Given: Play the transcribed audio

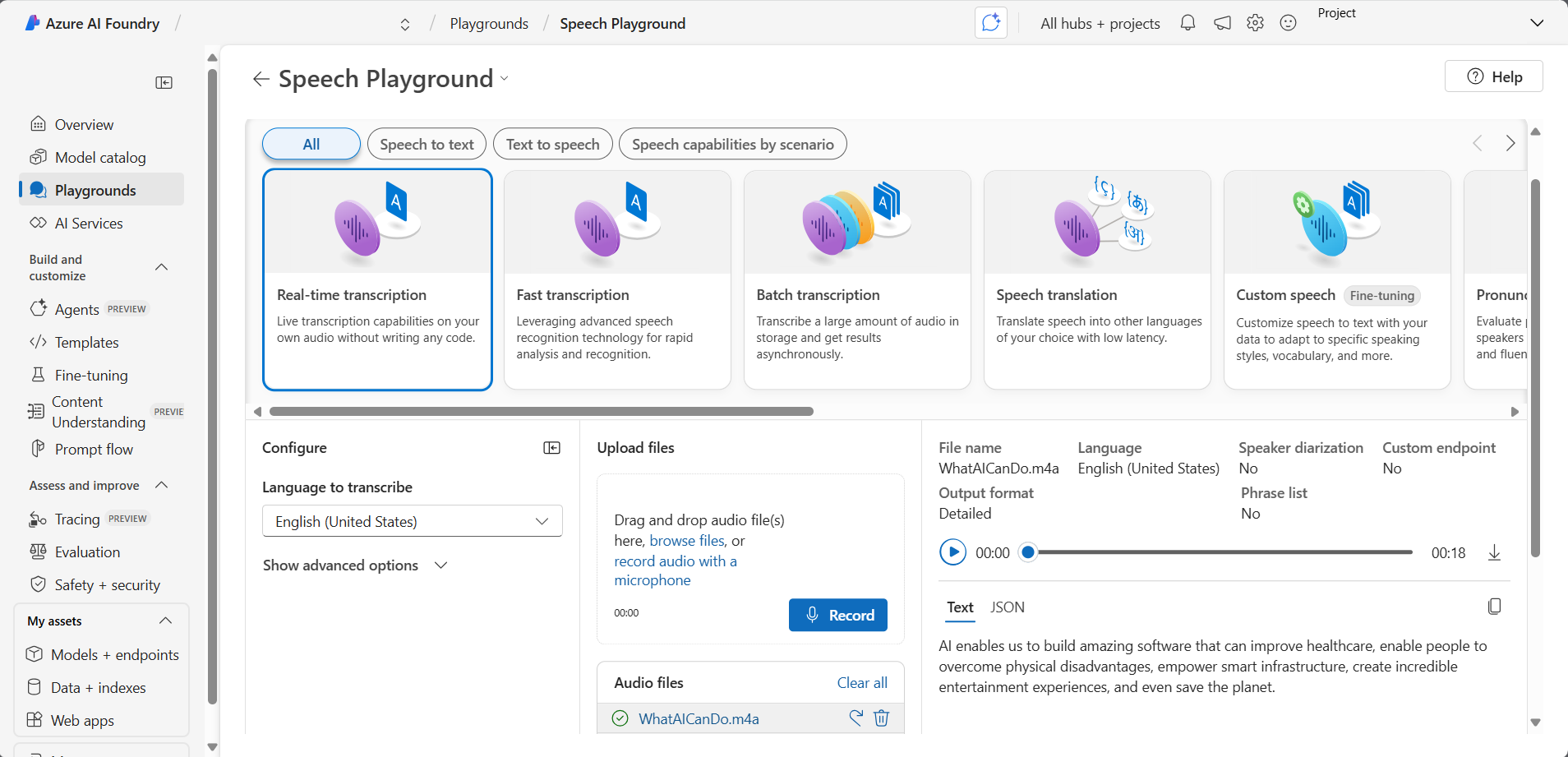Looking at the screenshot, I should pos(953,552).
